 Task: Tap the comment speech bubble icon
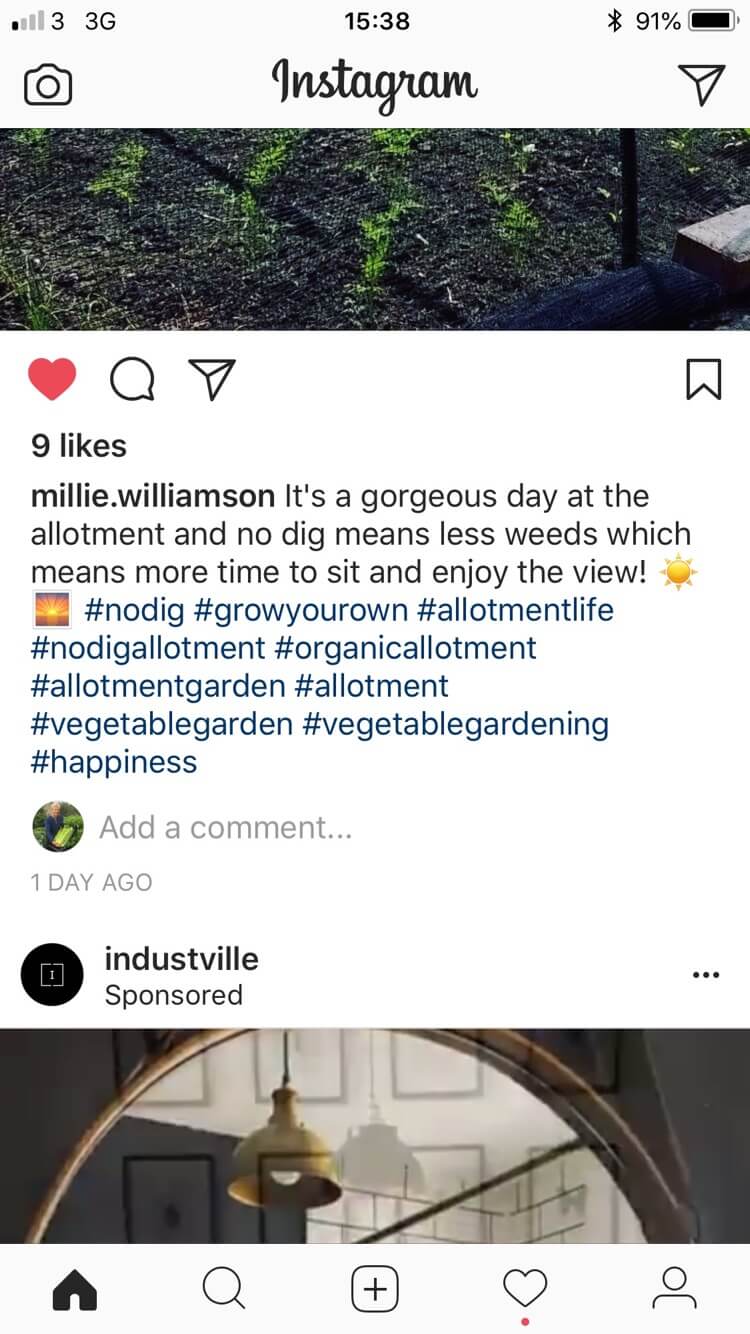point(132,380)
